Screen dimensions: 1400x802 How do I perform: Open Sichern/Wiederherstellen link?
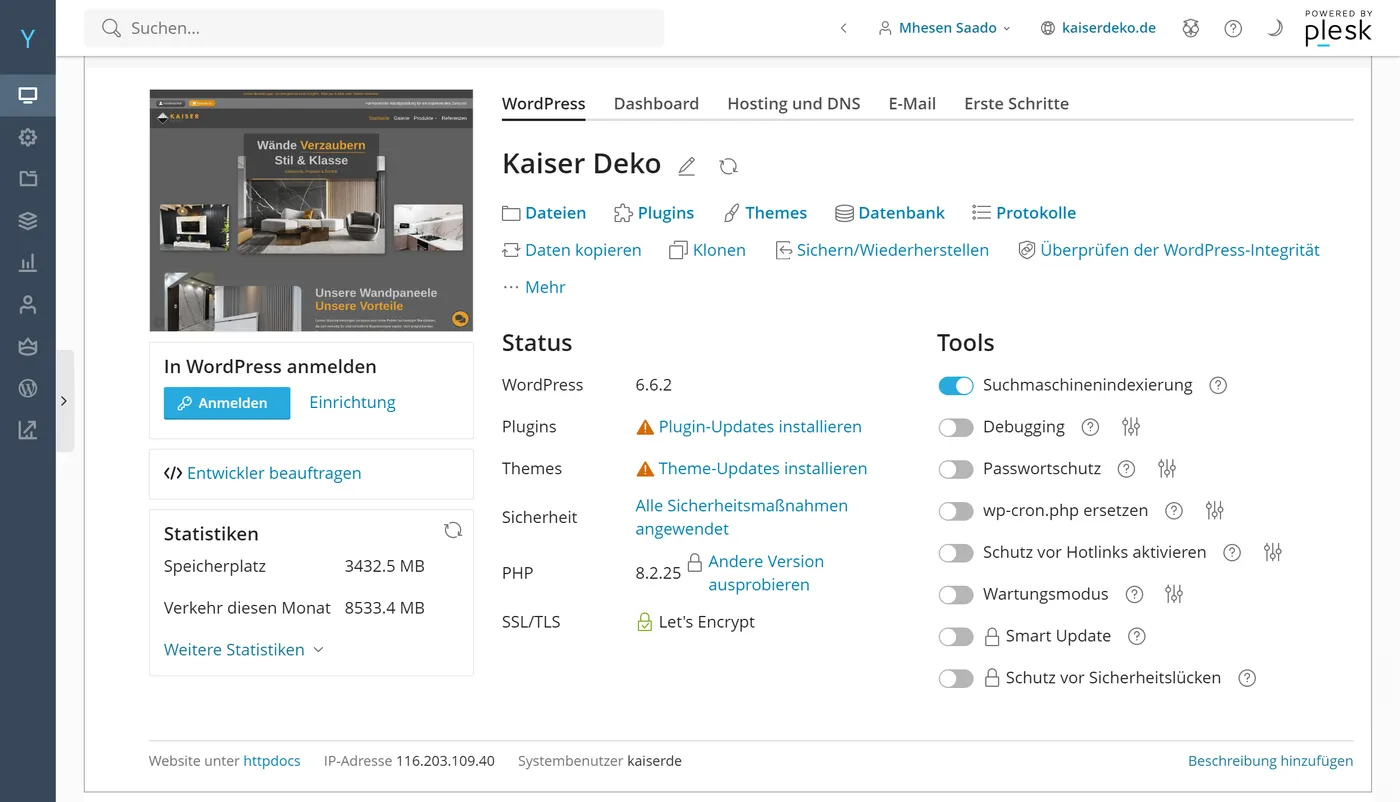pyautogui.click(x=882, y=250)
